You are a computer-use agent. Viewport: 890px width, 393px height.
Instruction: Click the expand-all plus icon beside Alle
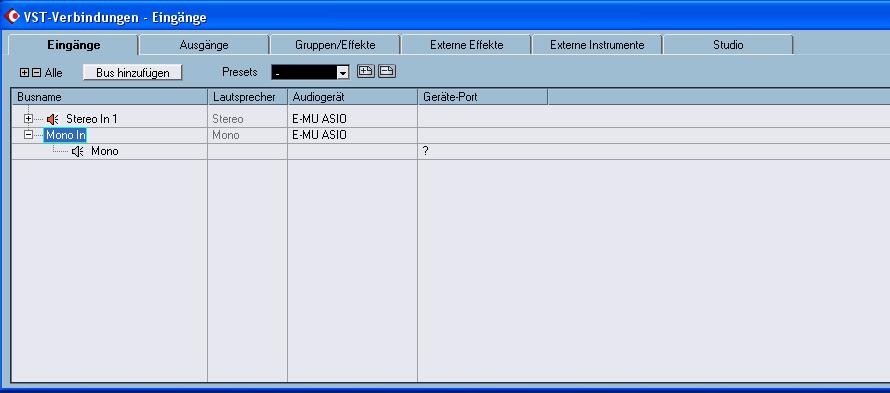pos(24,73)
